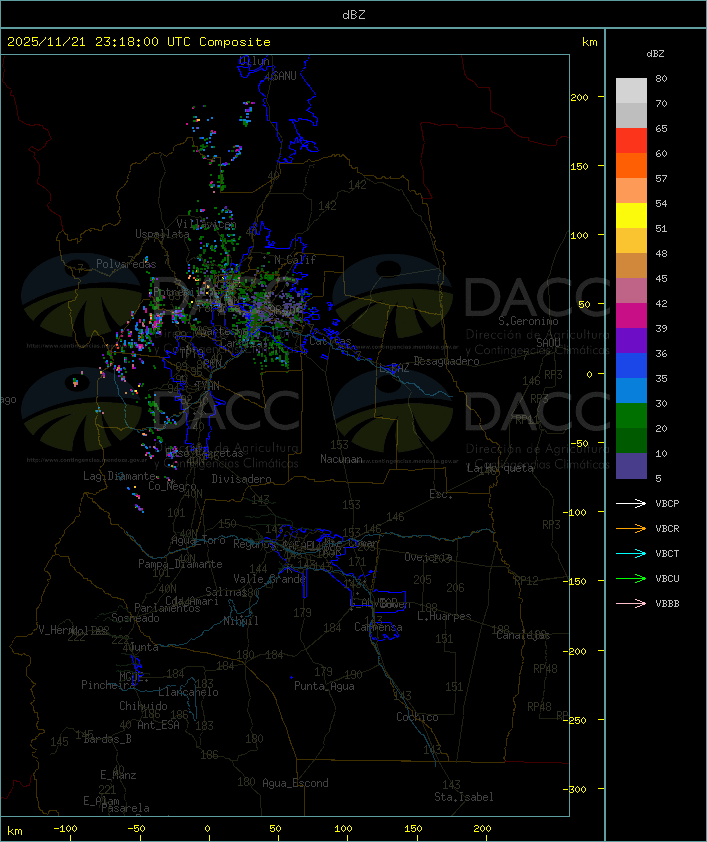The image size is (707, 842).
Task: Select the red 60-65 dBZ legend swatch
Action: [x=631, y=141]
